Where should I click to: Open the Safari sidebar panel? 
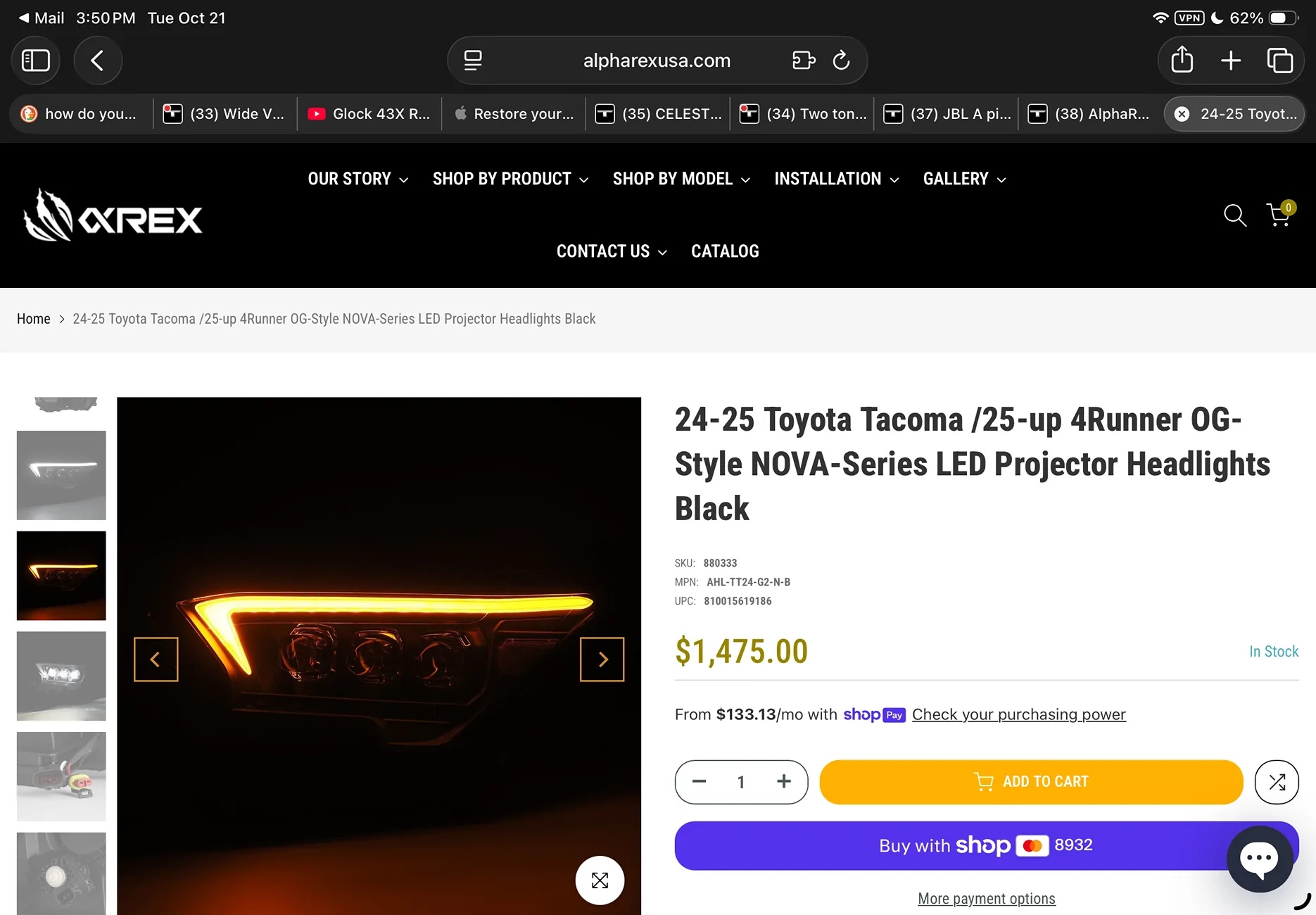(x=36, y=61)
